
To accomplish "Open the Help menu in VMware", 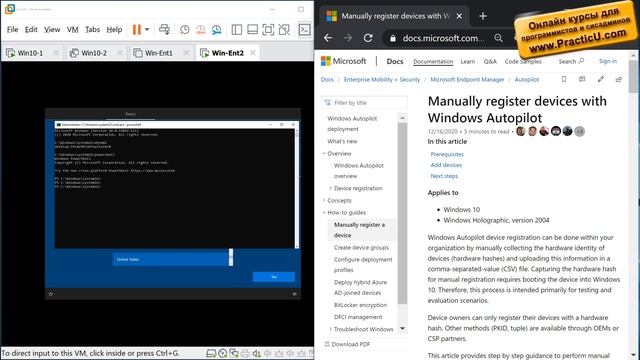I will [x=114, y=29].
